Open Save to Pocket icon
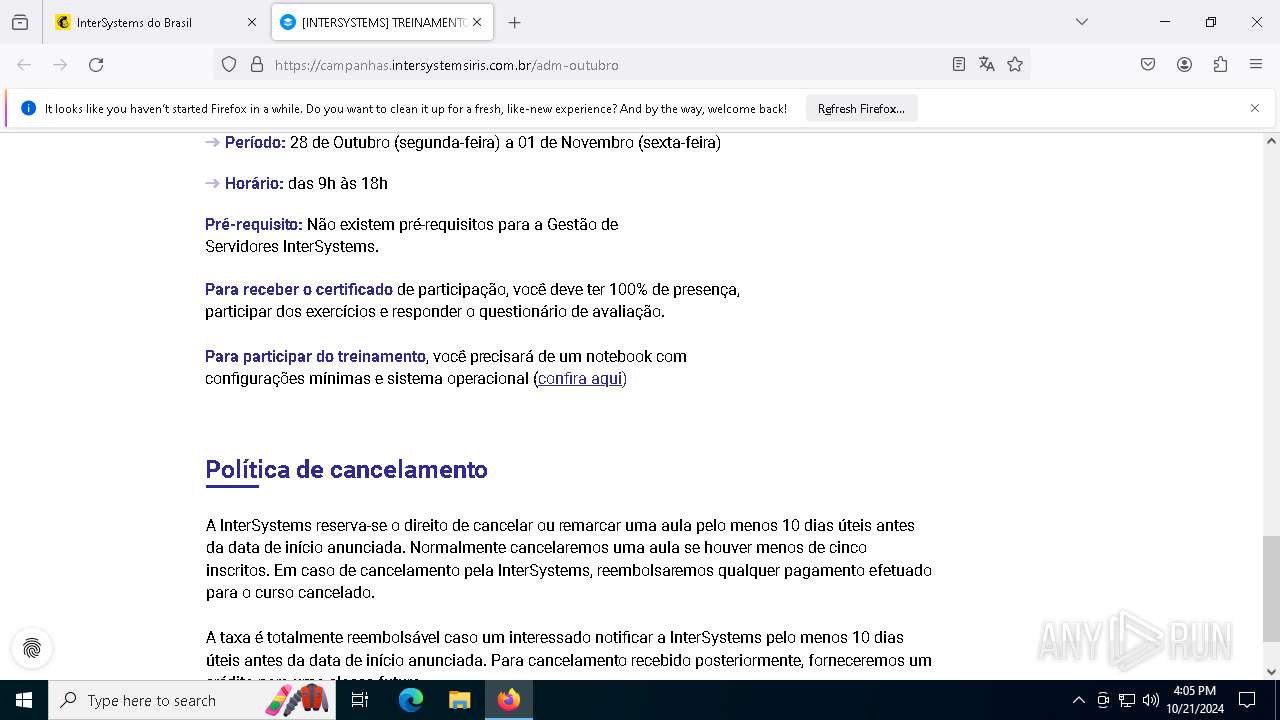Screen dimensions: 1280x720 (x=1148, y=64)
